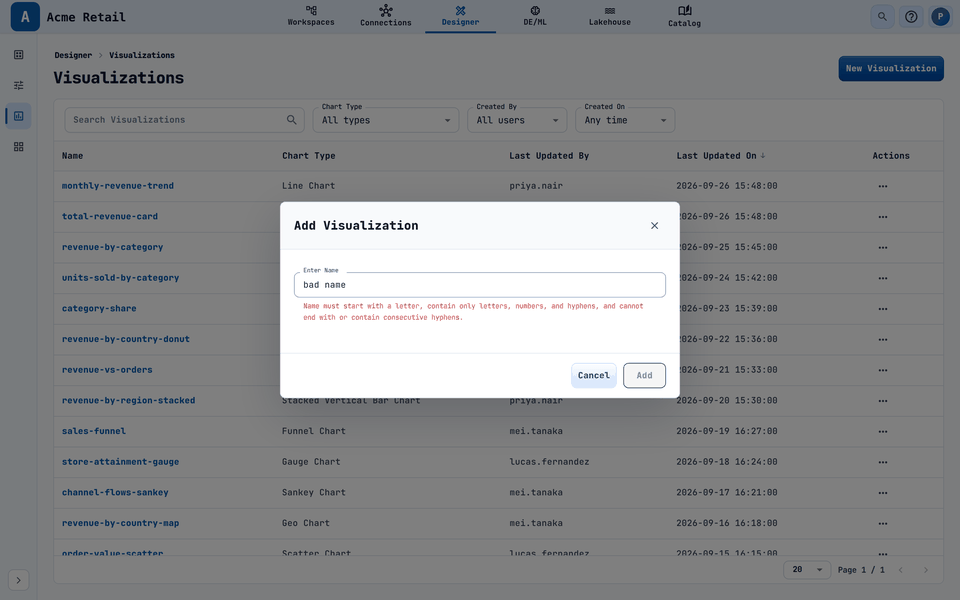This screenshot has height=600, width=960.
Task: Switch to the Workspaces tab
Action: tap(311, 16)
